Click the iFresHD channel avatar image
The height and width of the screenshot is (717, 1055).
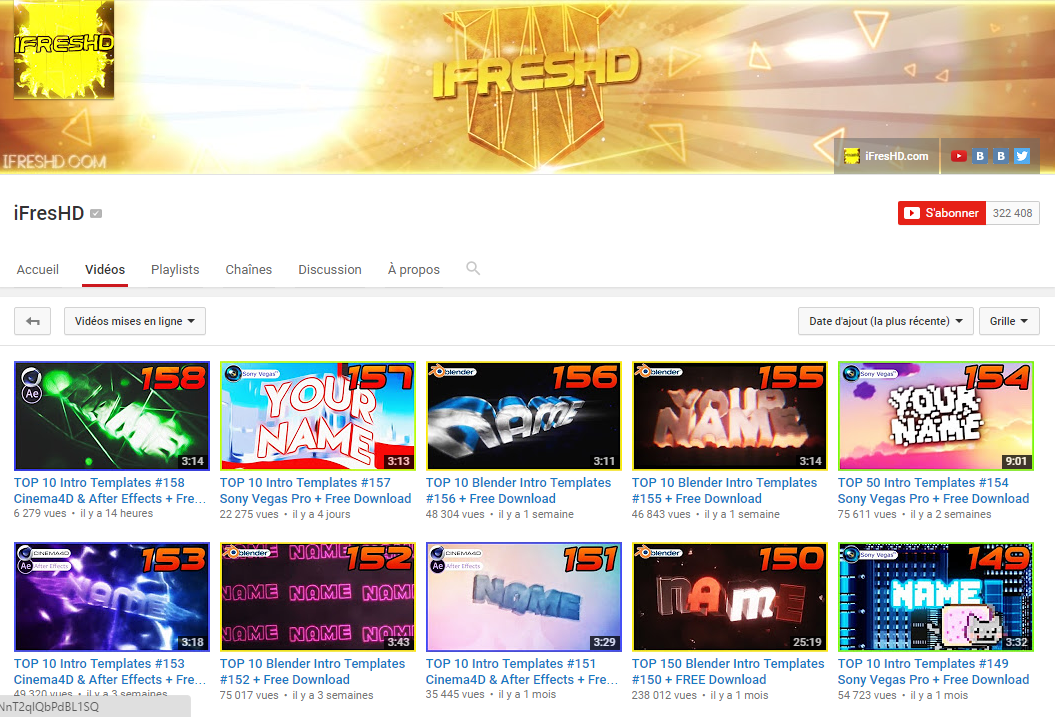(64, 50)
